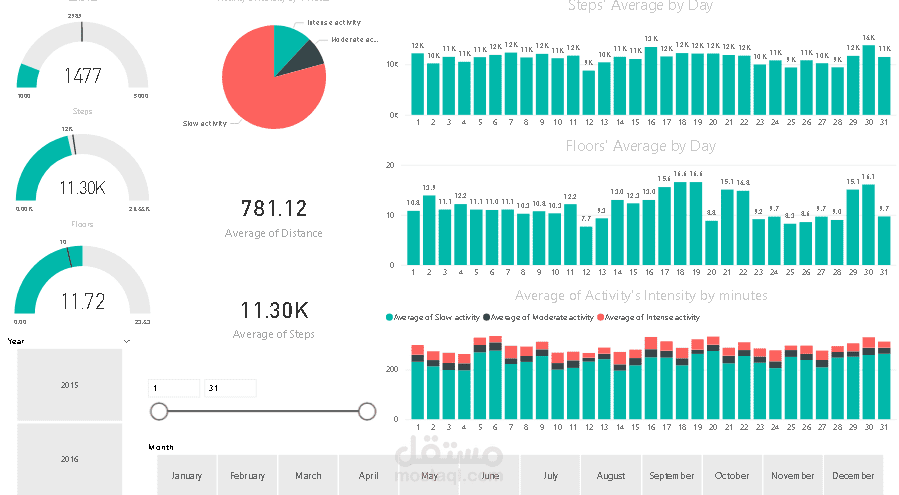Filter by November month tile
This screenshot has width=899, height=495.
point(793,475)
